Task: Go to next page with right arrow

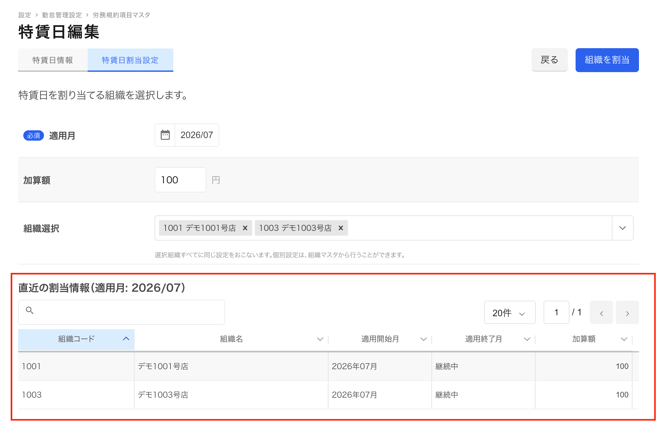Action: (x=627, y=312)
